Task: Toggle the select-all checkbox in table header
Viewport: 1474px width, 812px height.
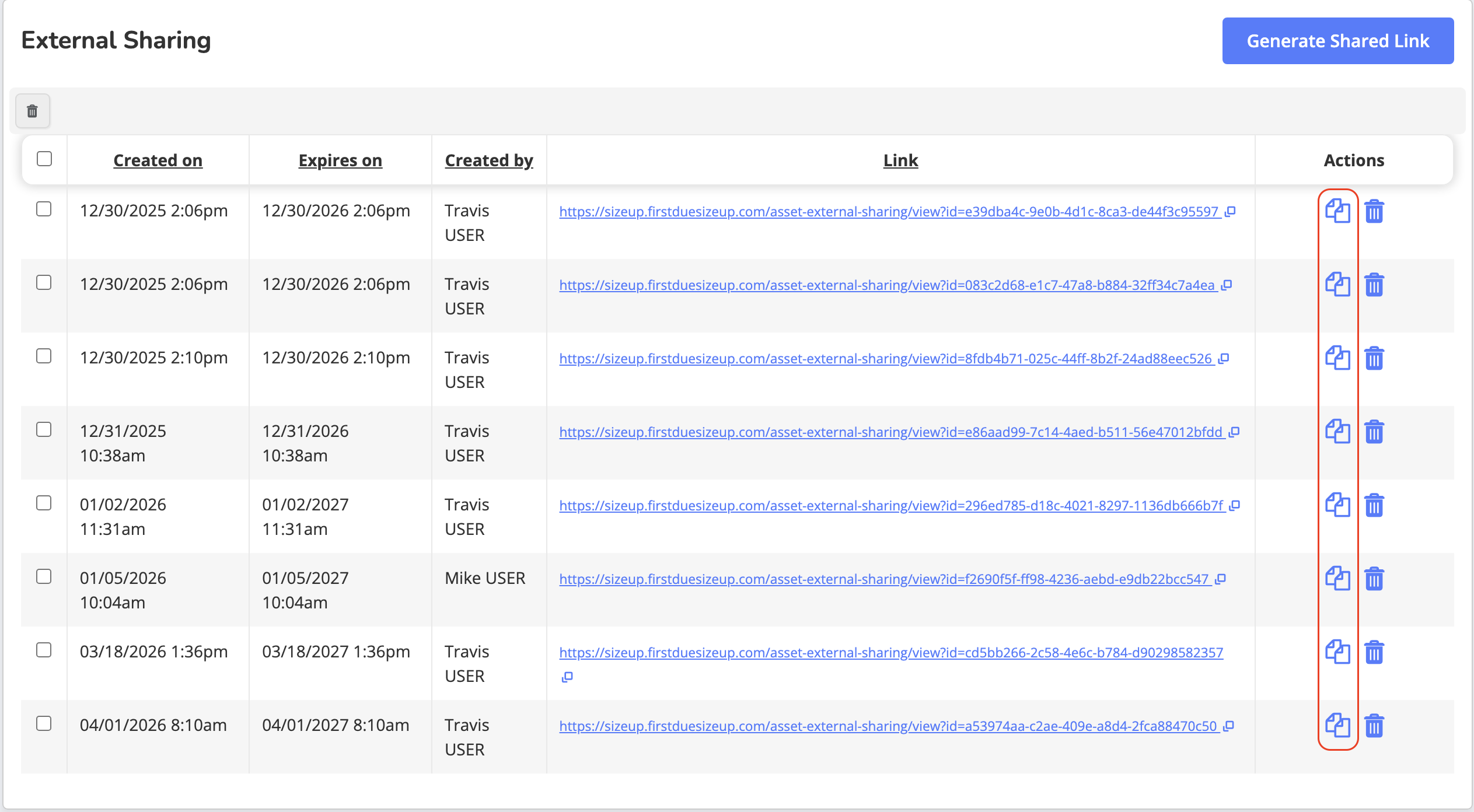Action: click(44, 159)
